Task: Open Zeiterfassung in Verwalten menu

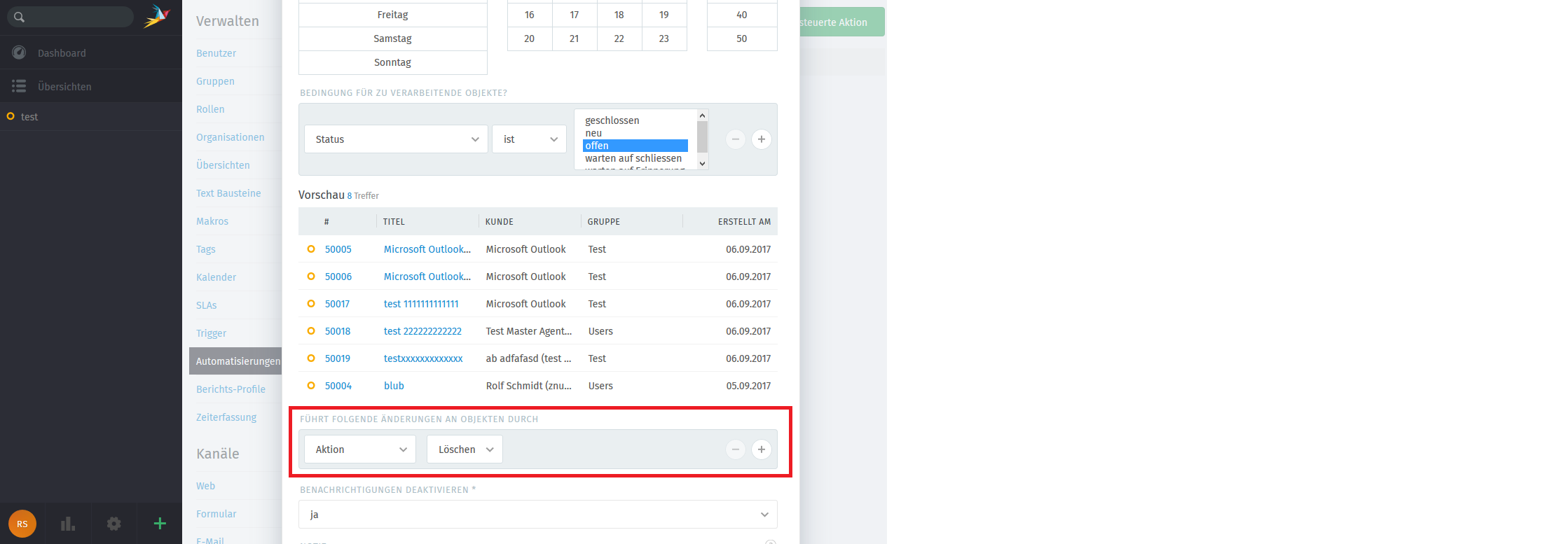Action: [x=226, y=417]
